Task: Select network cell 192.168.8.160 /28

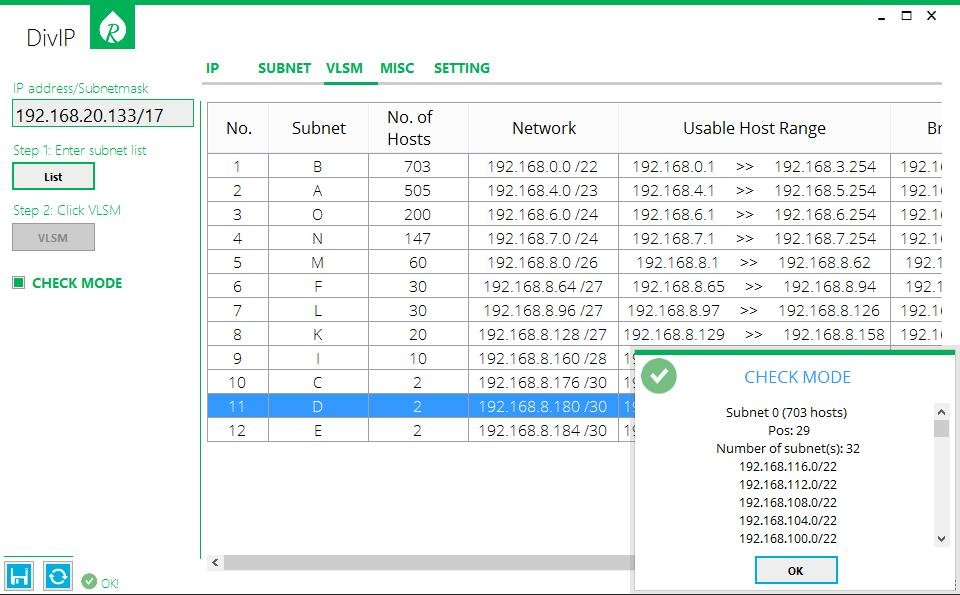Action: coord(544,358)
